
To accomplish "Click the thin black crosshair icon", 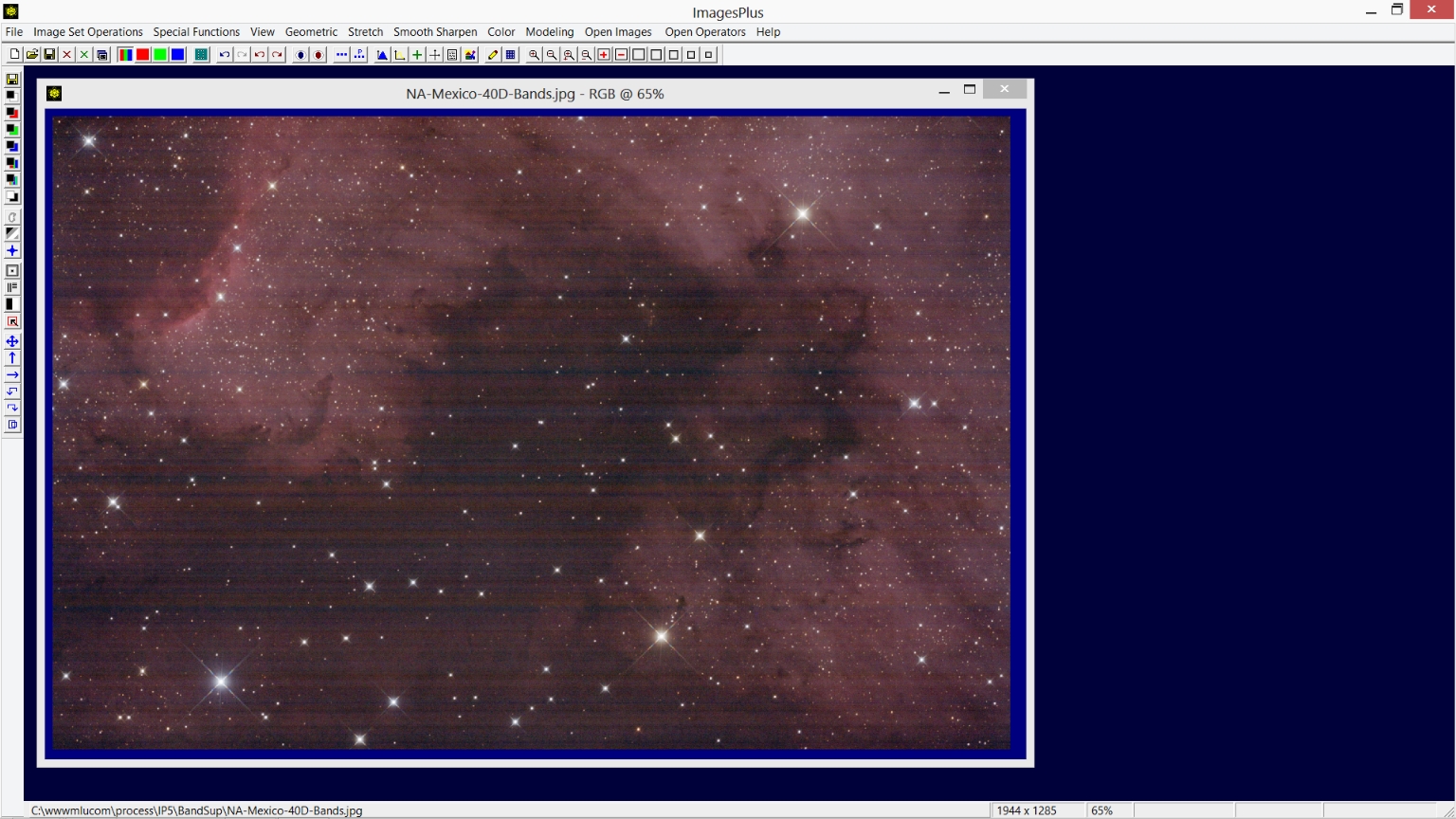I will tap(434, 55).
